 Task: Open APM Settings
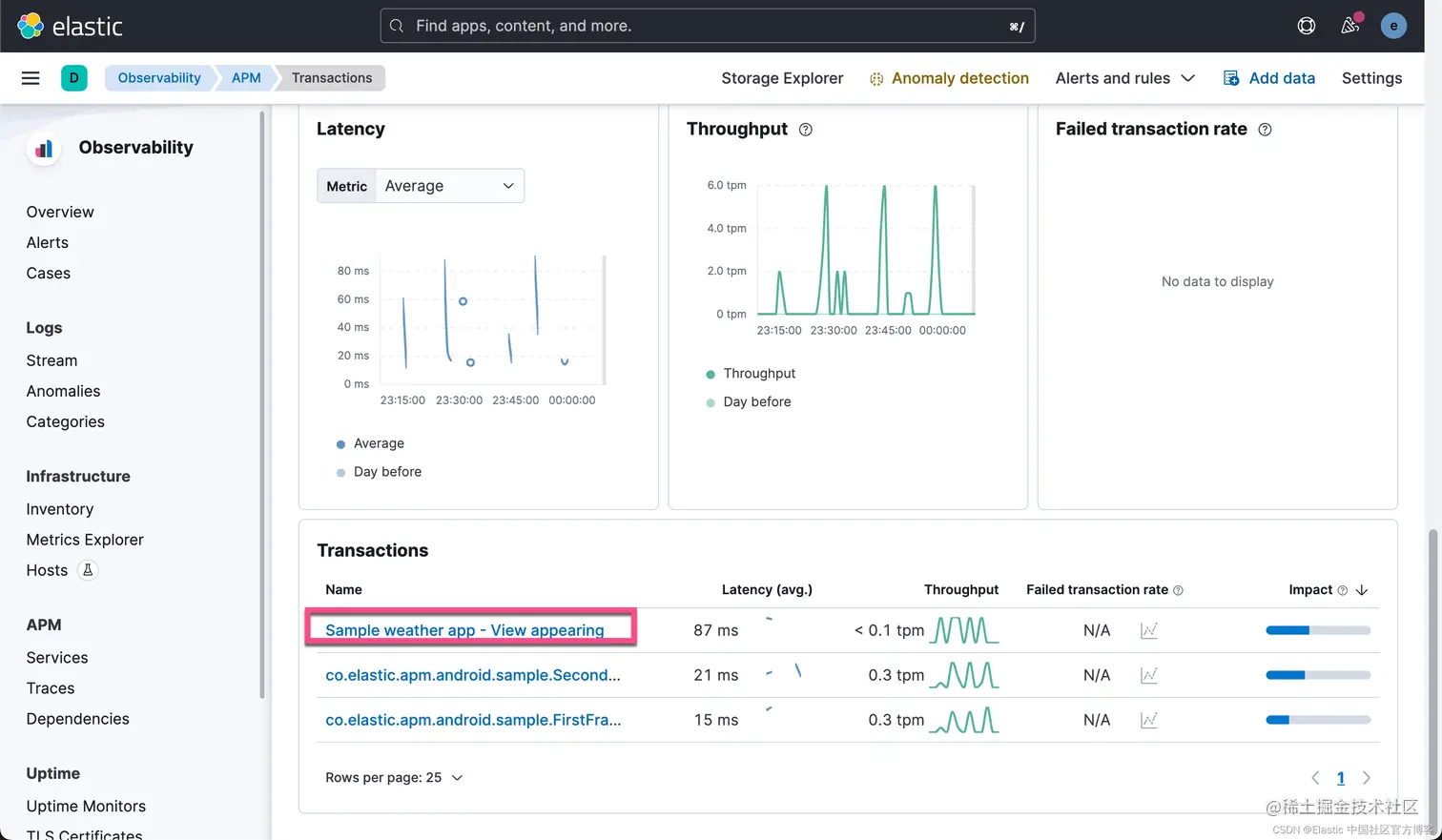(x=1371, y=78)
